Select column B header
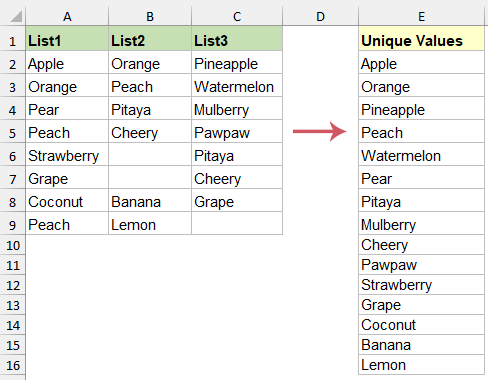 click(150, 16)
